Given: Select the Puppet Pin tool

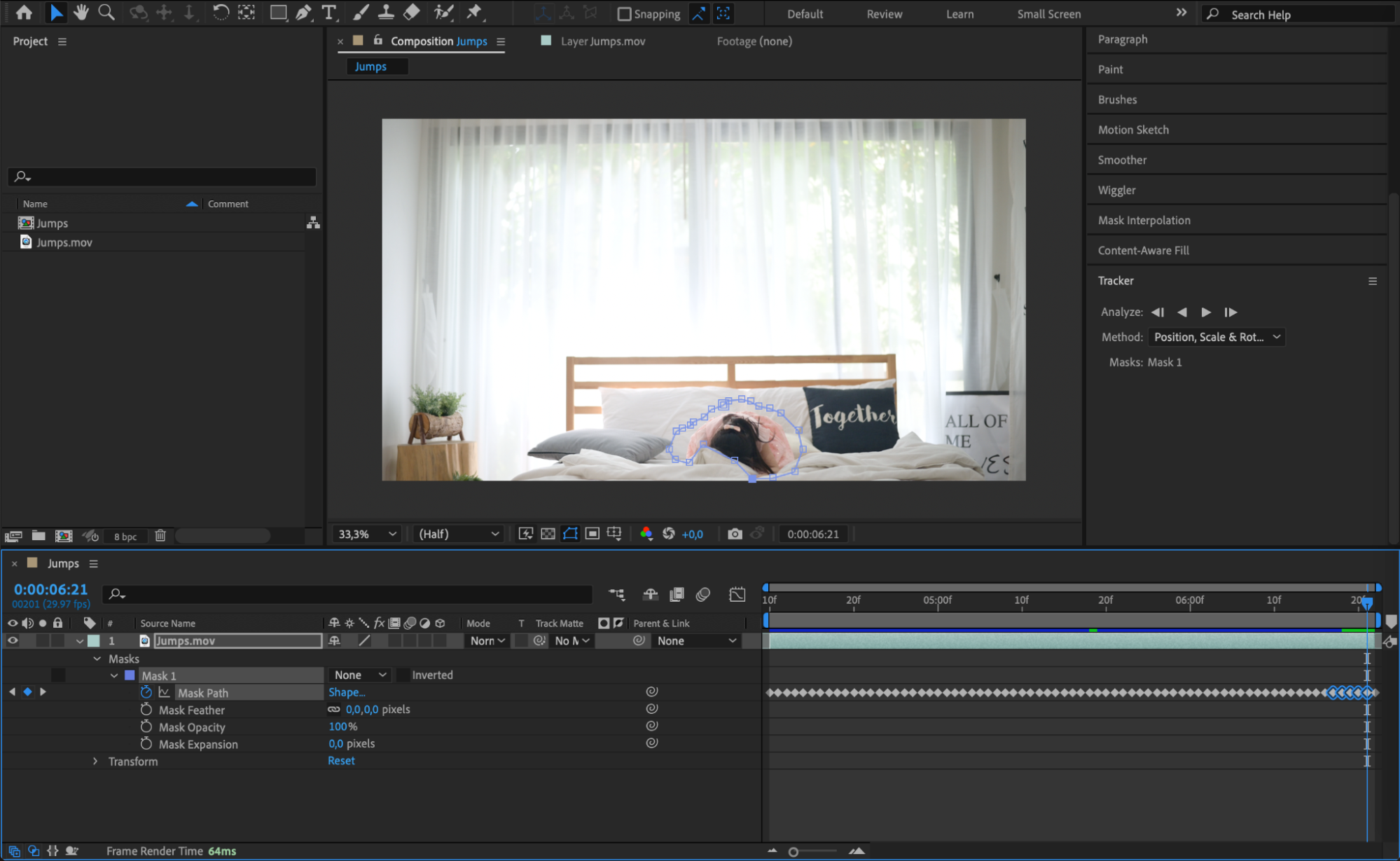Looking at the screenshot, I should 474,12.
